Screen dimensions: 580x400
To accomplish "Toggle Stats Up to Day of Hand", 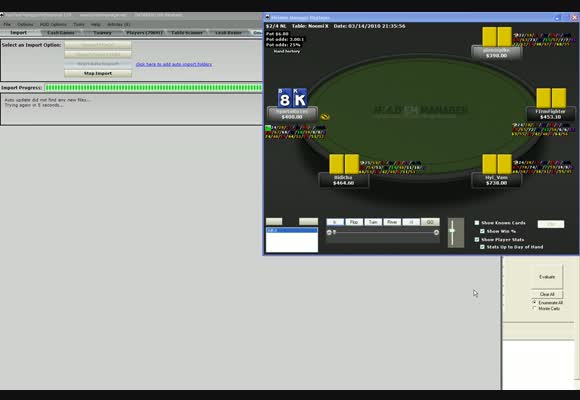I will [x=482, y=247].
